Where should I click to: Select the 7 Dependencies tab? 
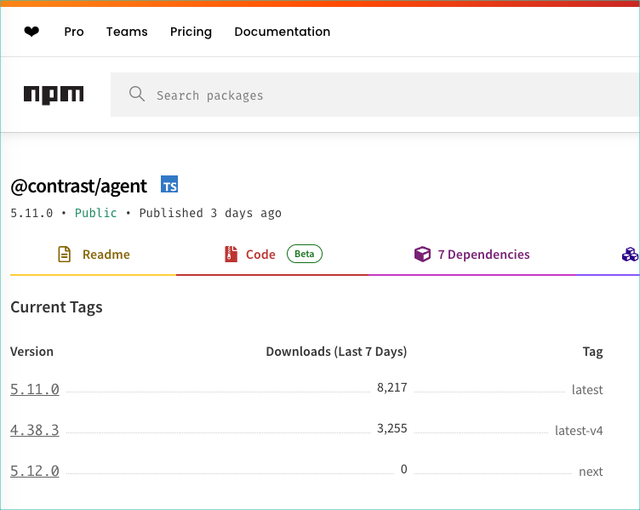[484, 254]
